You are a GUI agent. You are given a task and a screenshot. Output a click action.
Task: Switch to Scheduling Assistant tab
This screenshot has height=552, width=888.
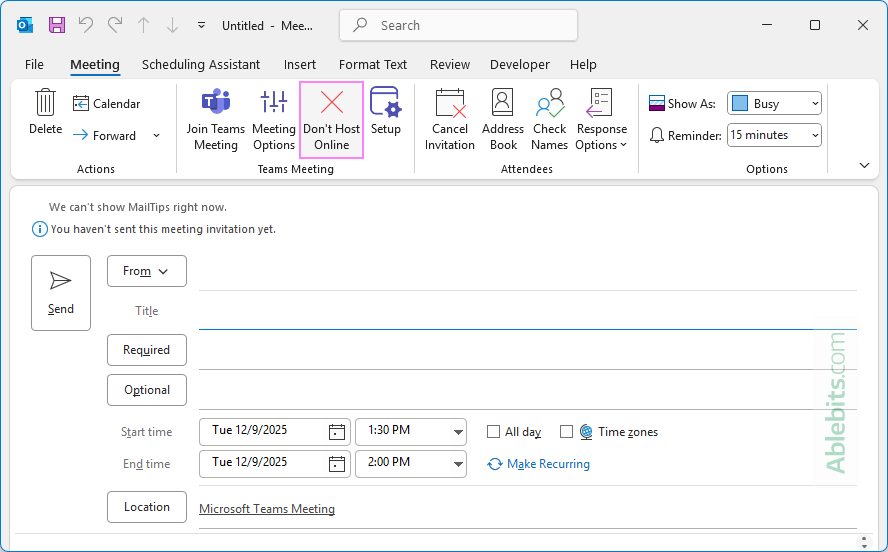tap(201, 65)
